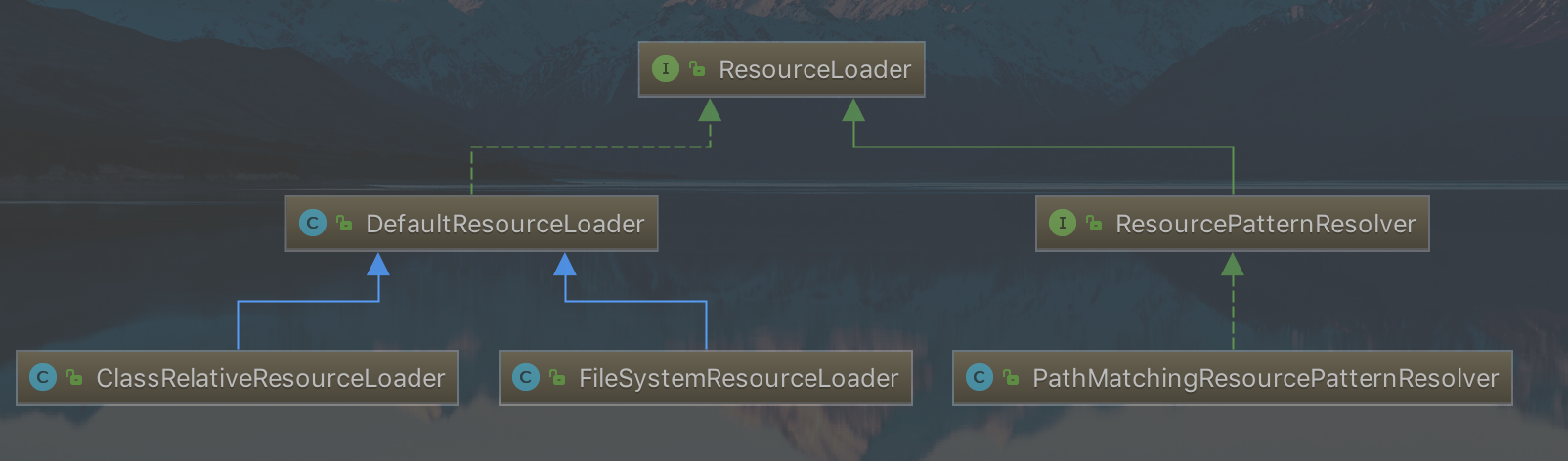1568x461 pixels.
Task: Click the class icon on PathMatchingResourcePatternResolver node
Action: pos(980,377)
